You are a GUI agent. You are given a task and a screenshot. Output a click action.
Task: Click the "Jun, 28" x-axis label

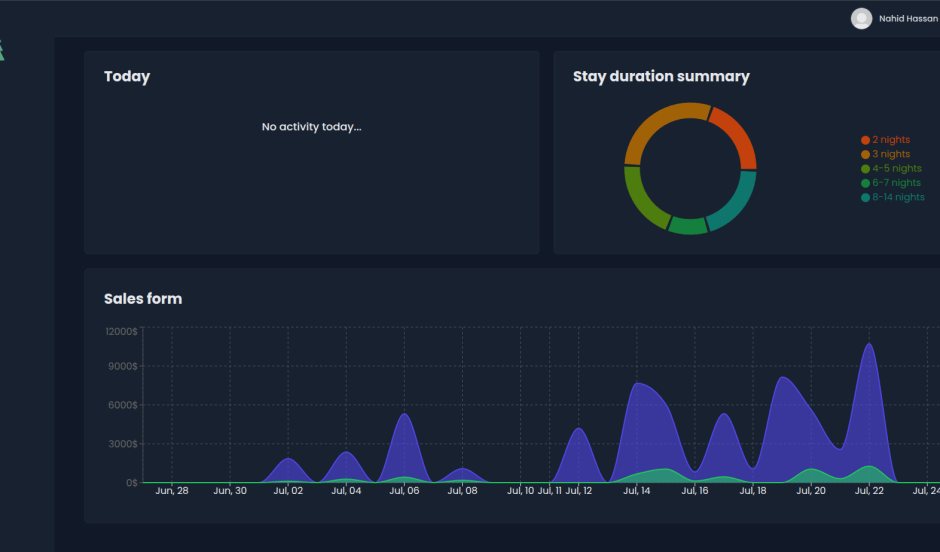(172, 491)
